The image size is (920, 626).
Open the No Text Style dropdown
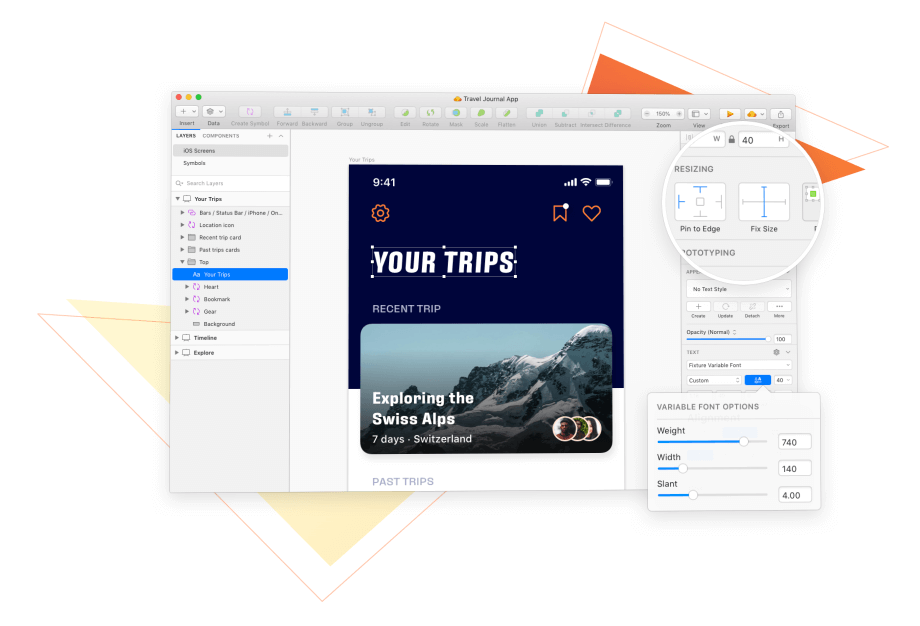point(739,289)
